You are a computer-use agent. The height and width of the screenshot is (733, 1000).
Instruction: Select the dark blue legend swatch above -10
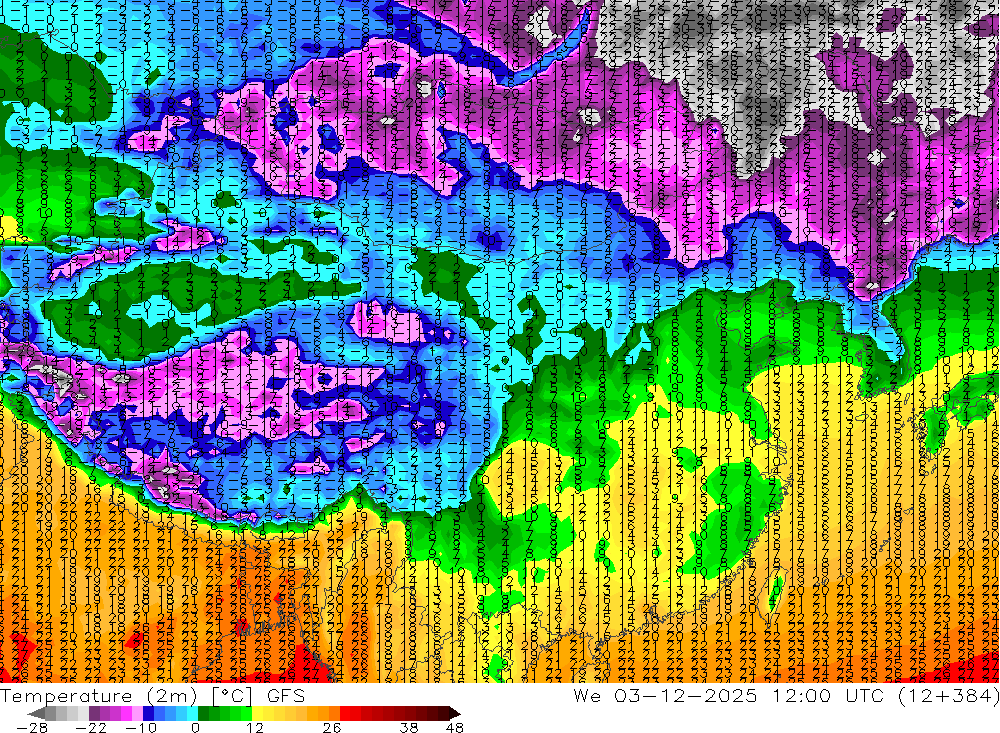click(x=148, y=713)
